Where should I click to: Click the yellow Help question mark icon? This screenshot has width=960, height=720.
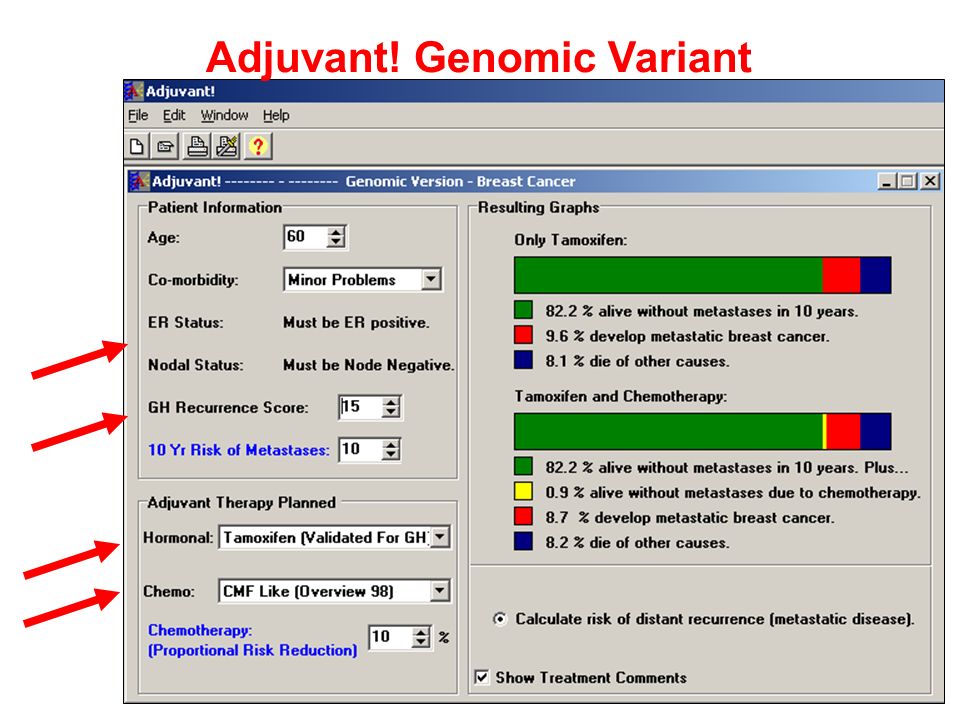(x=258, y=146)
